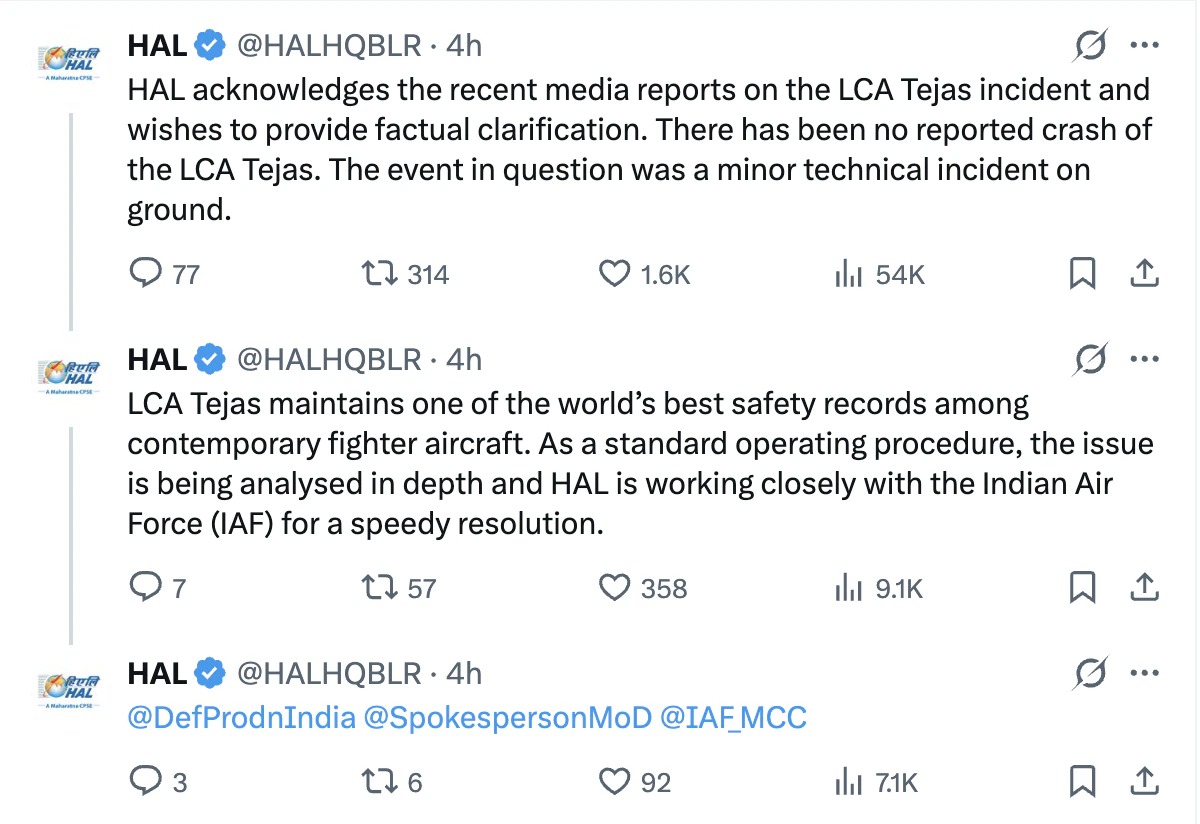Reply to the first HAL tweet
This screenshot has height=824, width=1200.
point(147,274)
